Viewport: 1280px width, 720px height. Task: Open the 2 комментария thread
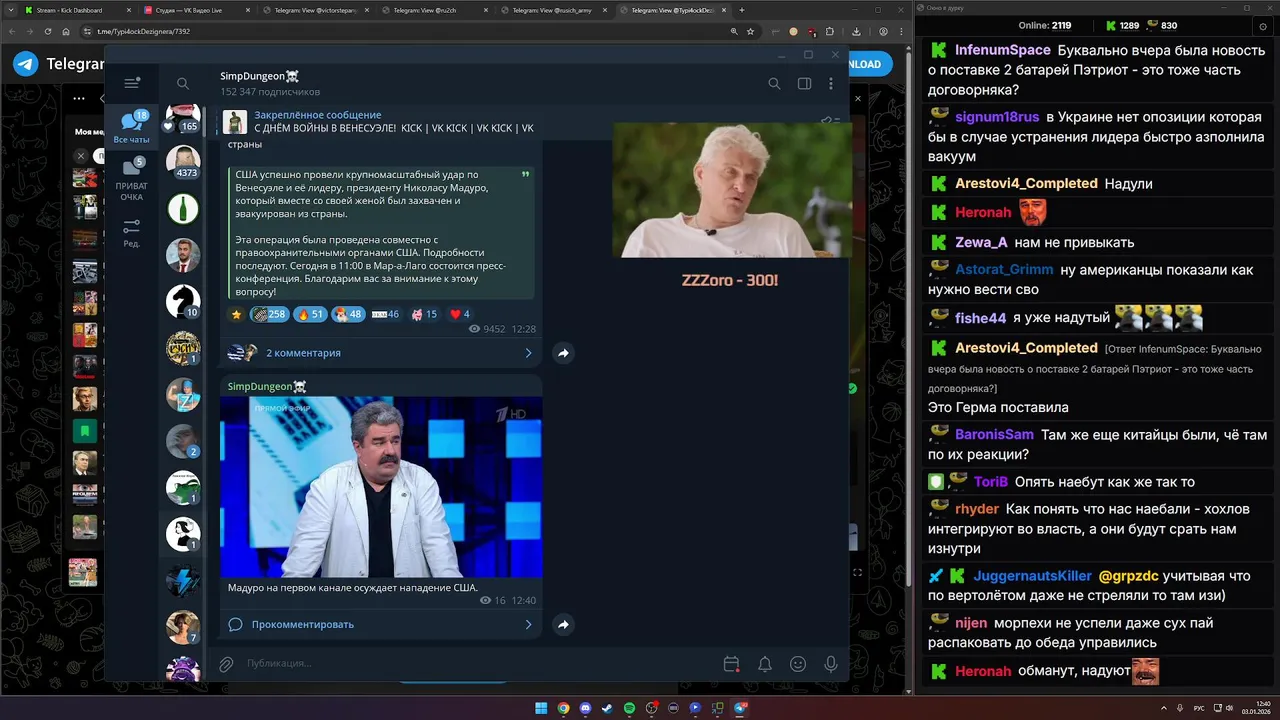tap(380, 353)
